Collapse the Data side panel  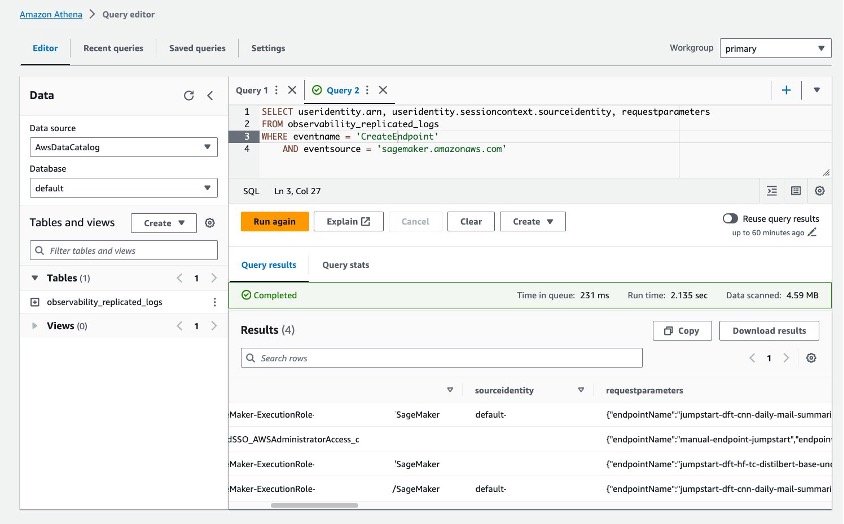[x=210, y=95]
